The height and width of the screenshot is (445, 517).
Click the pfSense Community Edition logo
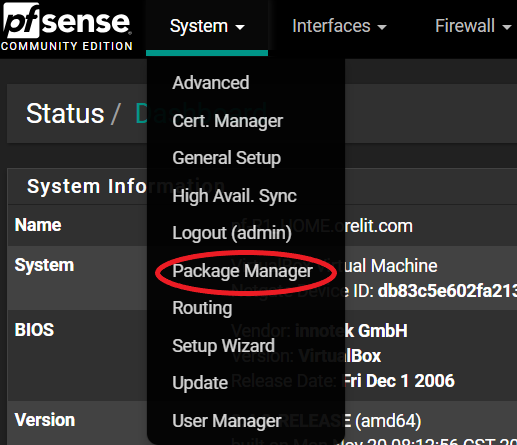[67, 27]
